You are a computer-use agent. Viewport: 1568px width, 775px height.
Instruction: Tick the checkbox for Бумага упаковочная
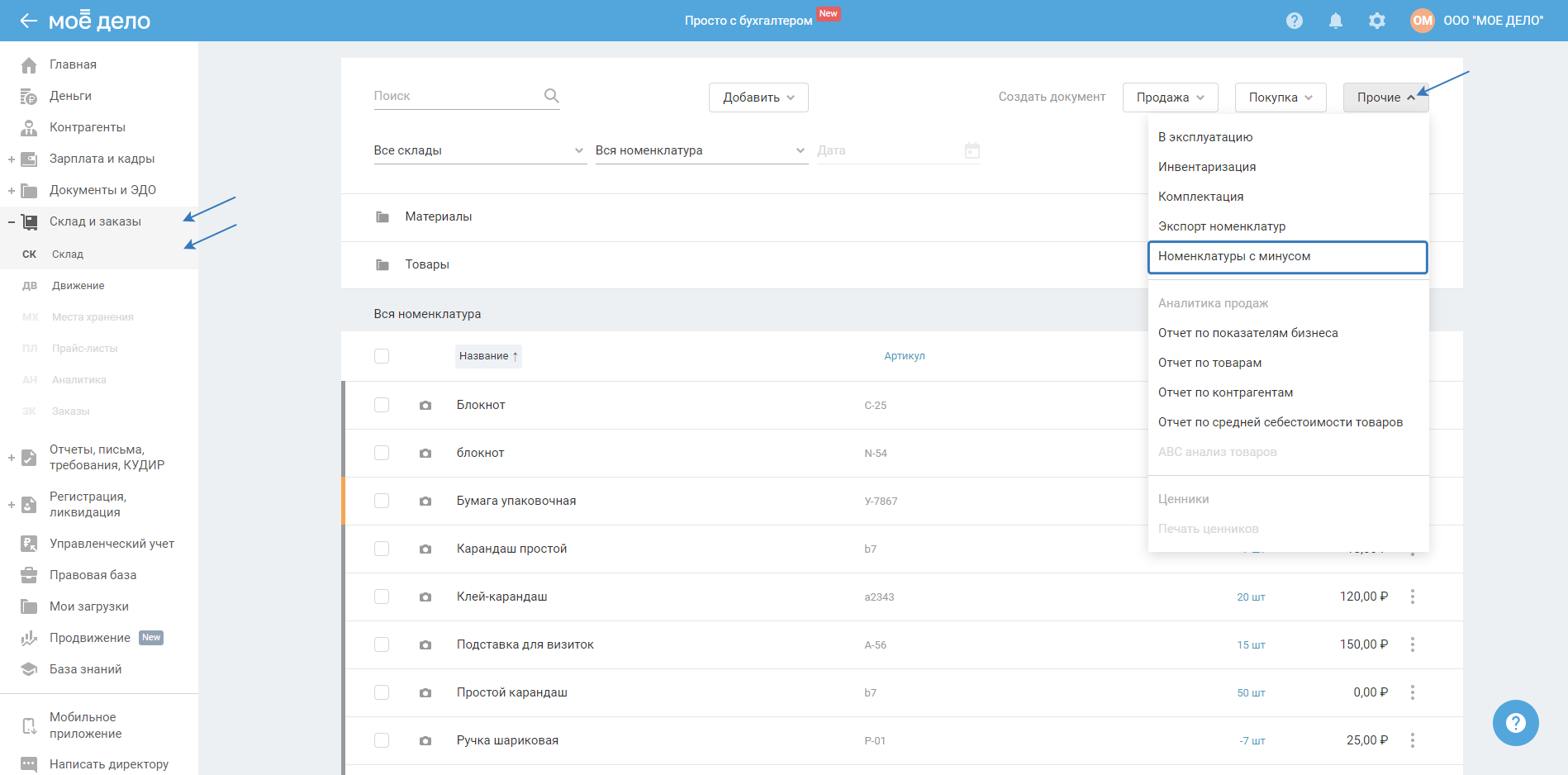click(x=382, y=501)
